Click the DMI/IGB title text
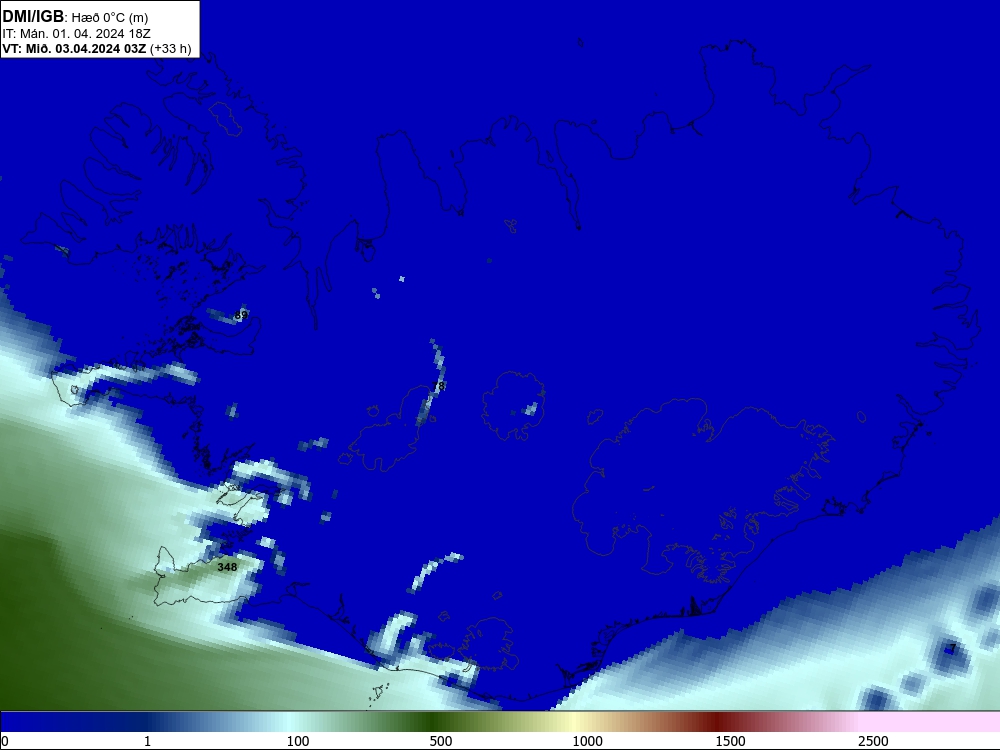Image resolution: width=1000 pixels, height=750 pixels. (33, 16)
